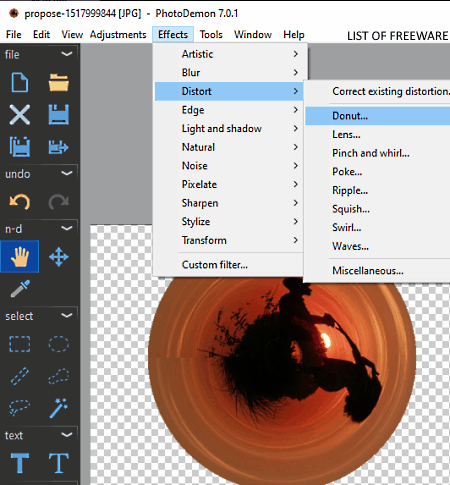Close the image with the X icon

20,115
